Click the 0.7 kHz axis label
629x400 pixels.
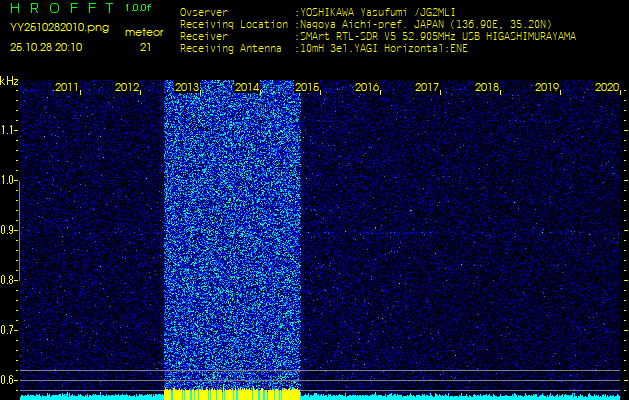[x=8, y=330]
